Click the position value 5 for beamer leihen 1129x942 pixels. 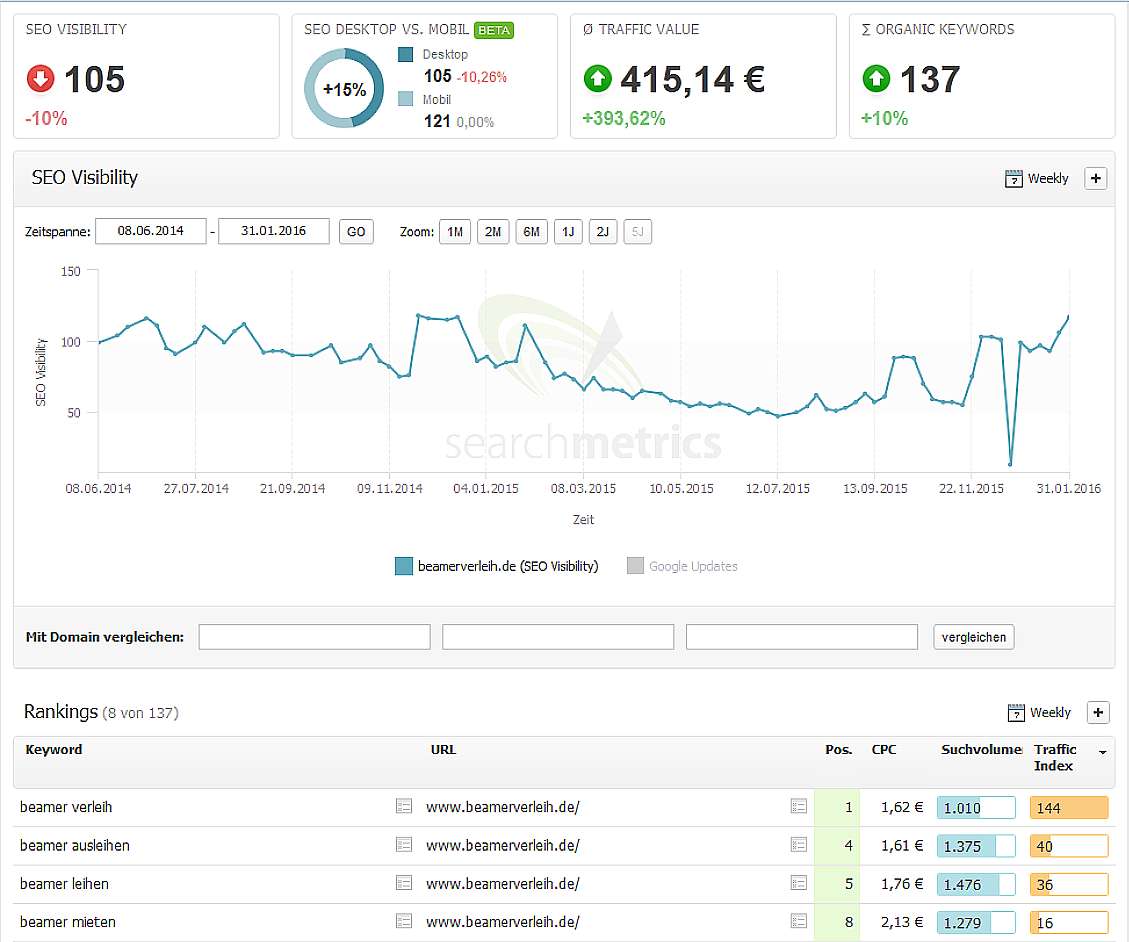point(849,884)
